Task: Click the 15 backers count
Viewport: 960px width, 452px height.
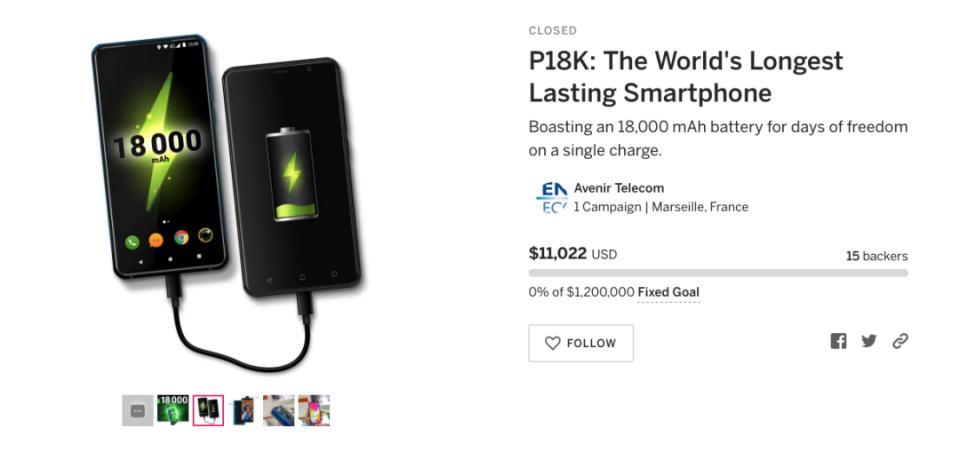Action: click(876, 256)
